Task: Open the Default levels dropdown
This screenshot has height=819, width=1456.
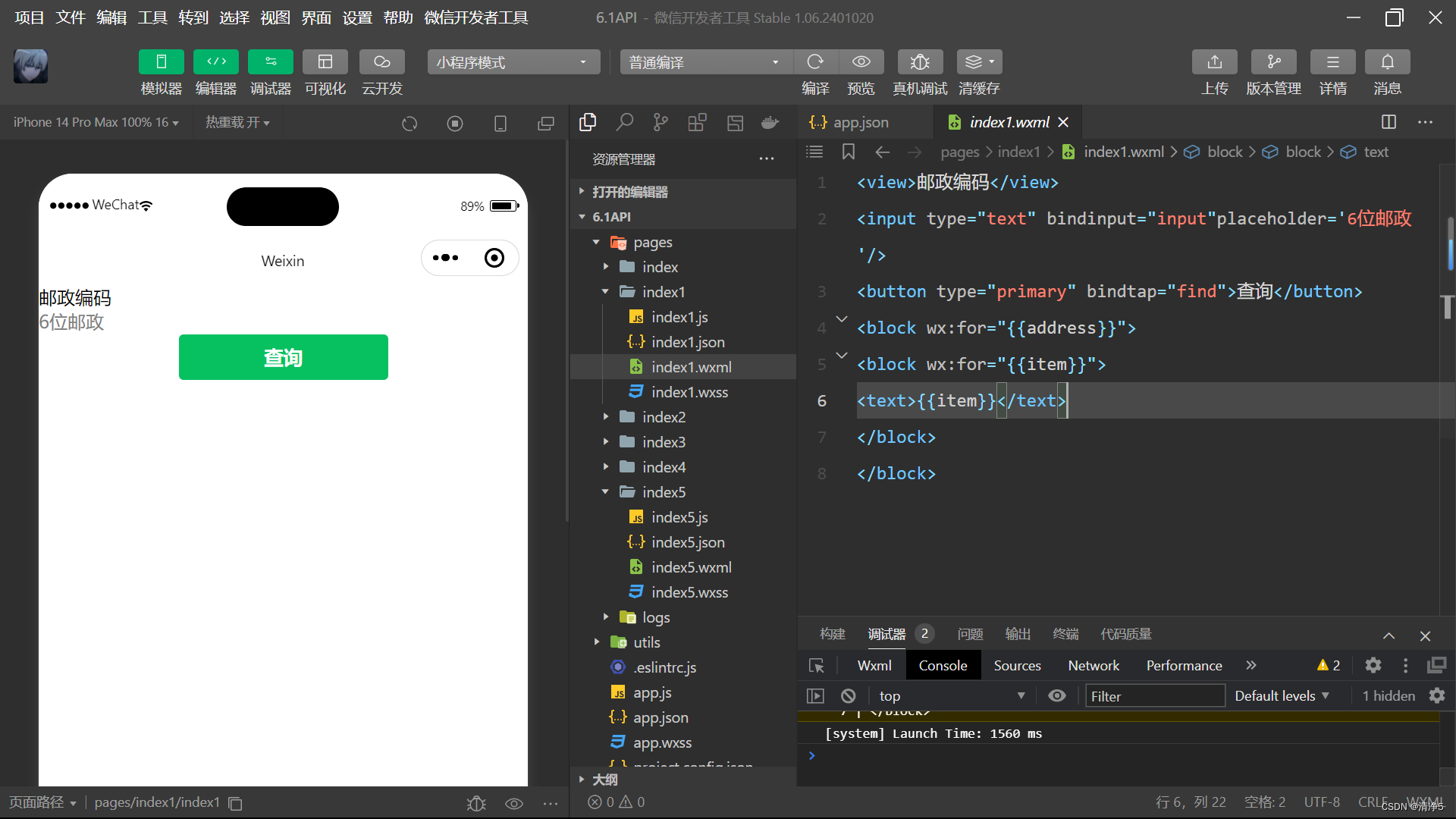Action: click(1282, 696)
